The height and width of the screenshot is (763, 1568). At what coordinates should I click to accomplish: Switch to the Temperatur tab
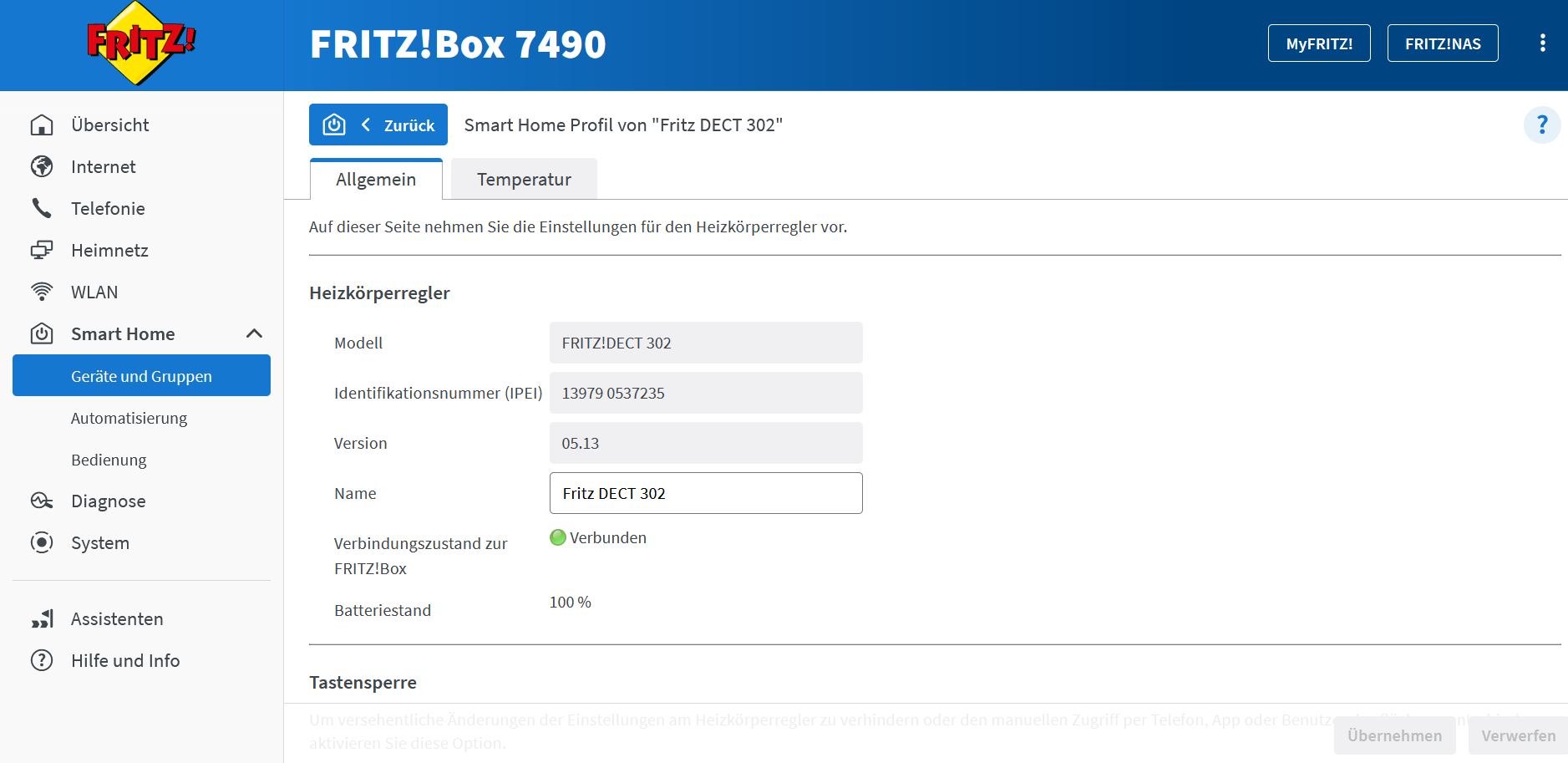pyautogui.click(x=524, y=179)
